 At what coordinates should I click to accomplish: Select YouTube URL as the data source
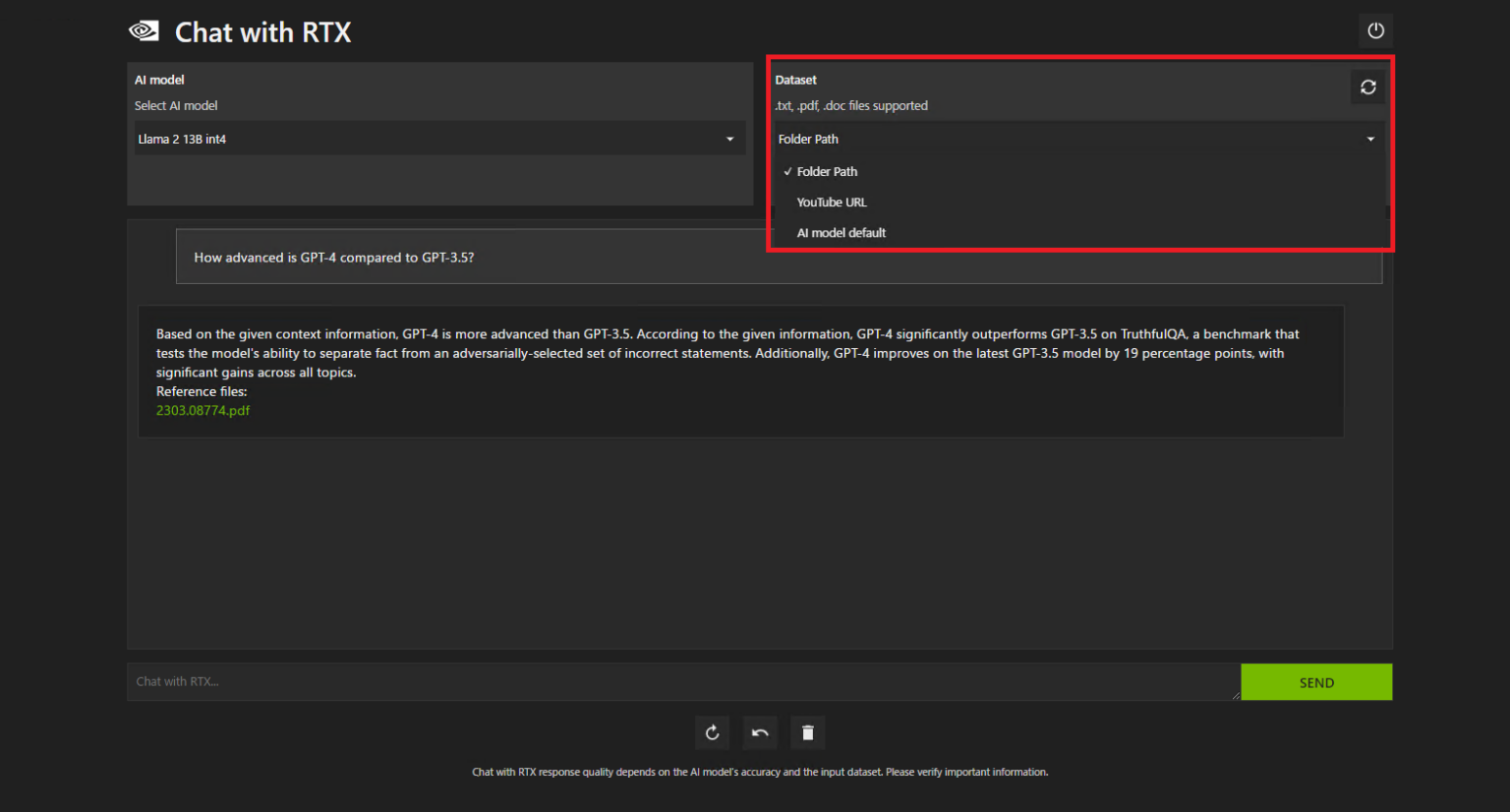tap(832, 202)
